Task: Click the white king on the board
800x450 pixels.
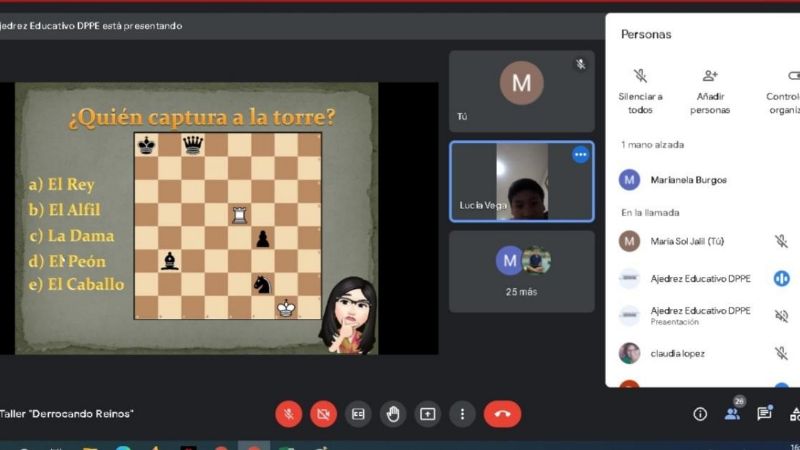Action: [286, 308]
